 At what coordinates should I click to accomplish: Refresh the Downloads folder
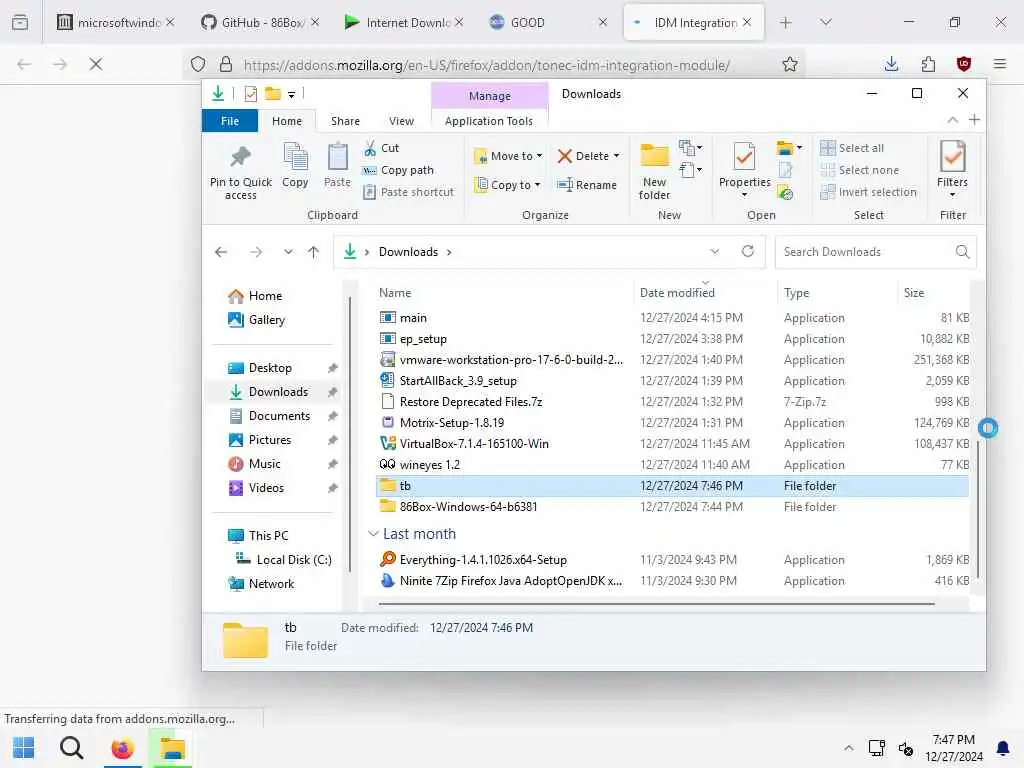click(748, 251)
